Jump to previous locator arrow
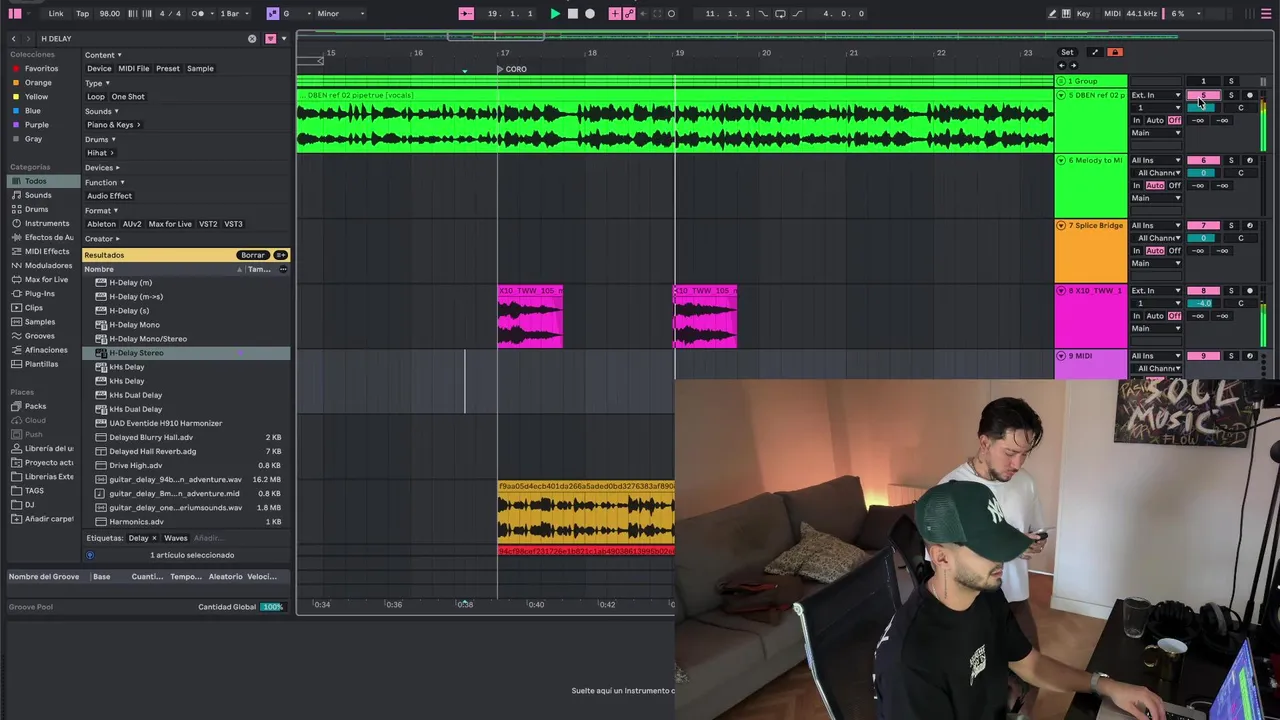The image size is (1280, 720). [x=1061, y=65]
